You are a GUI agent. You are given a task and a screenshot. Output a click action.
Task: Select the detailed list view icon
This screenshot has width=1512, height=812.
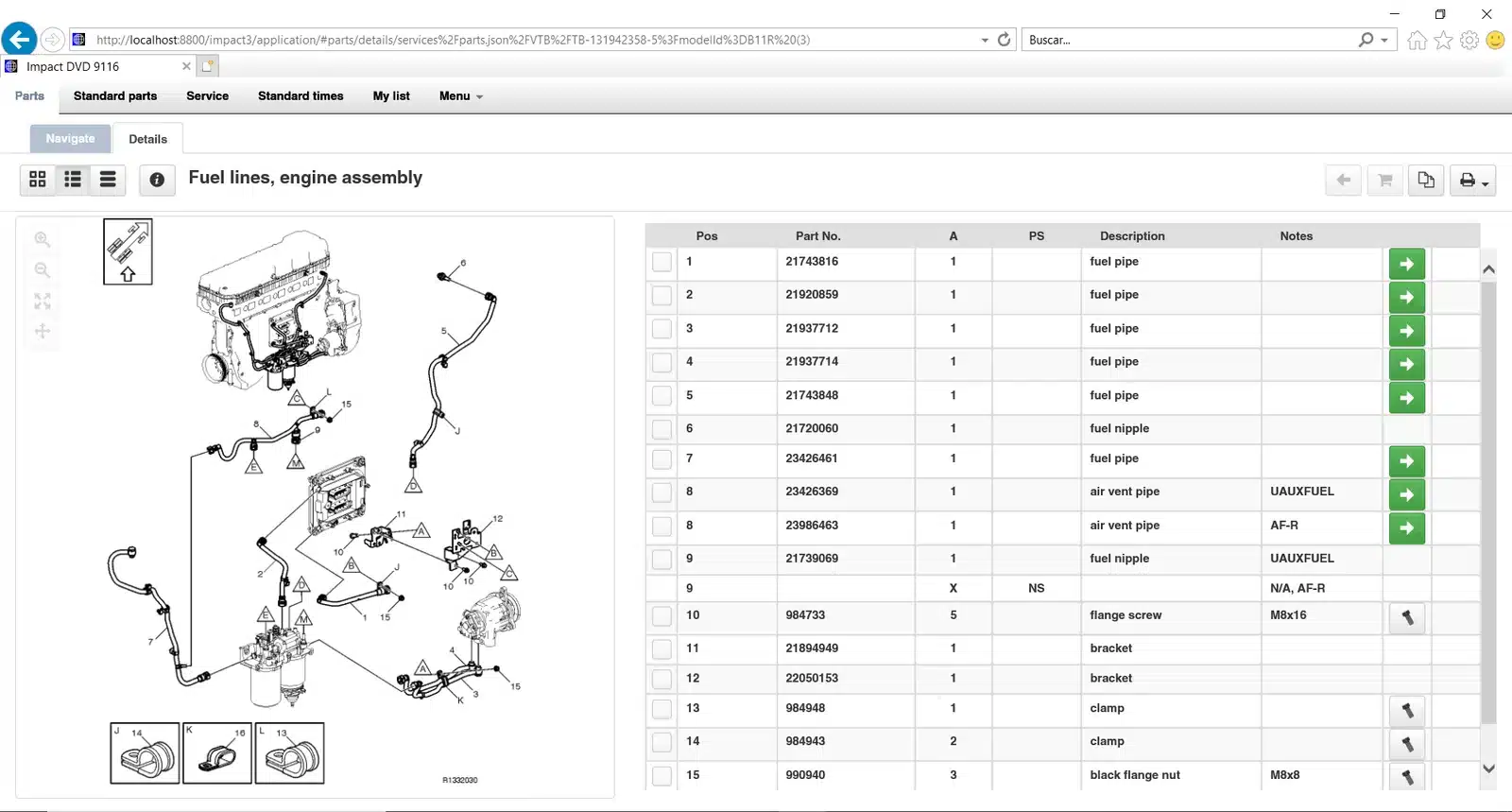(73, 179)
